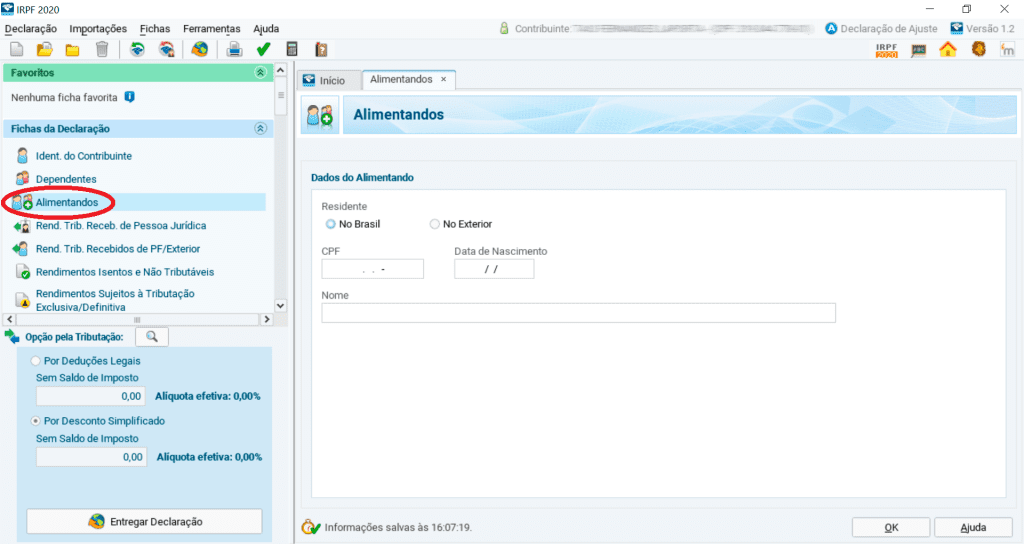The width and height of the screenshot is (1024, 544).
Task: Collapse the Fichas da Declaração panel
Action: tap(260, 129)
